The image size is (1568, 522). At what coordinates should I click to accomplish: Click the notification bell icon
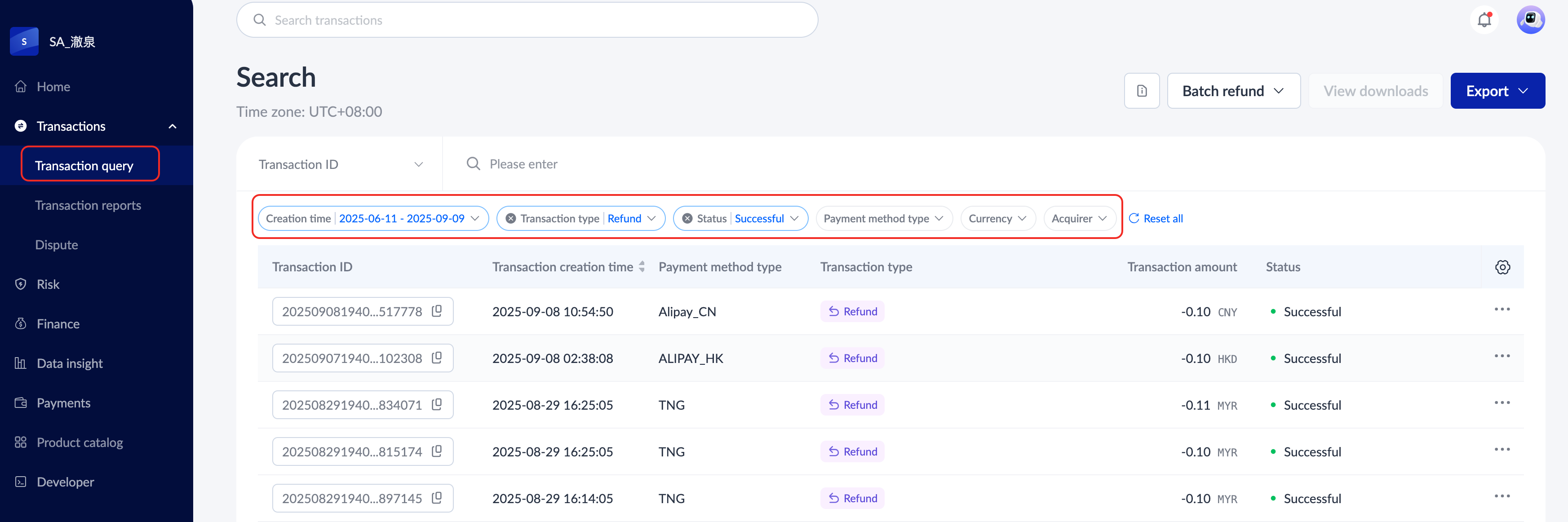(x=1484, y=20)
